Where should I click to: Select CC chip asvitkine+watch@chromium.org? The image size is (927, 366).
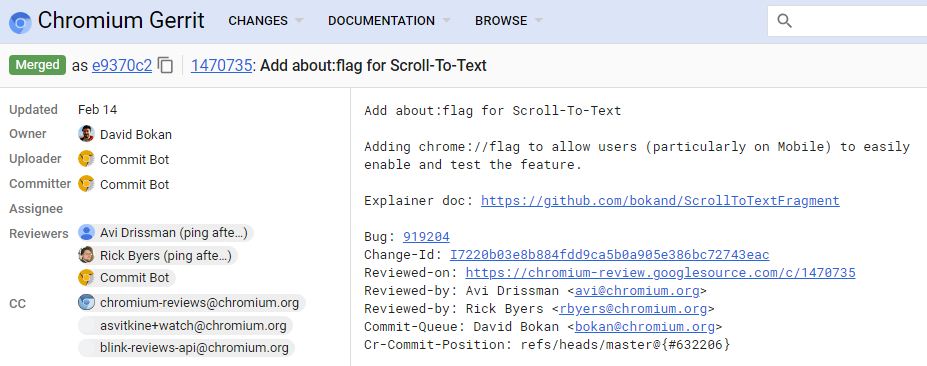[x=185, y=325]
